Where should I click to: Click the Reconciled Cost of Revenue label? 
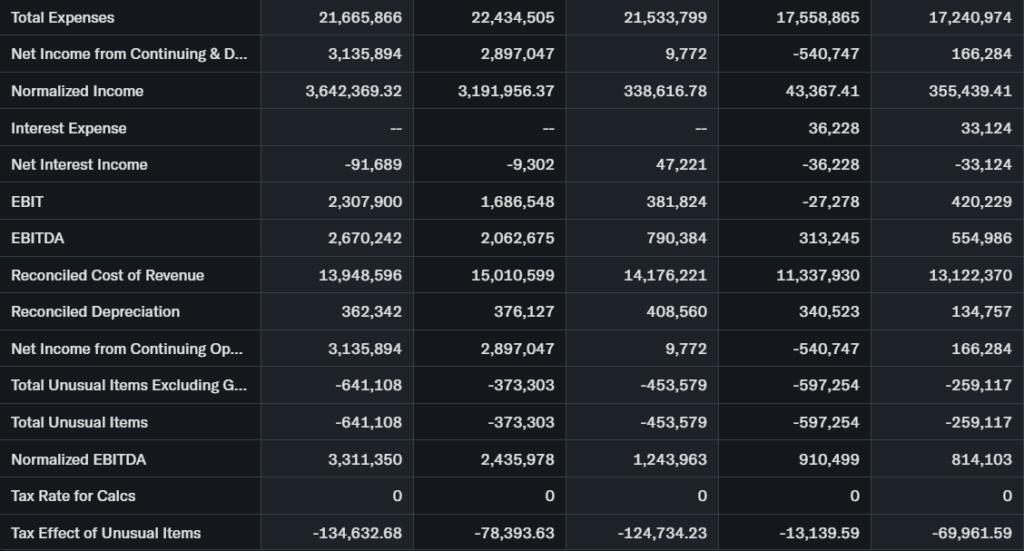click(107, 275)
